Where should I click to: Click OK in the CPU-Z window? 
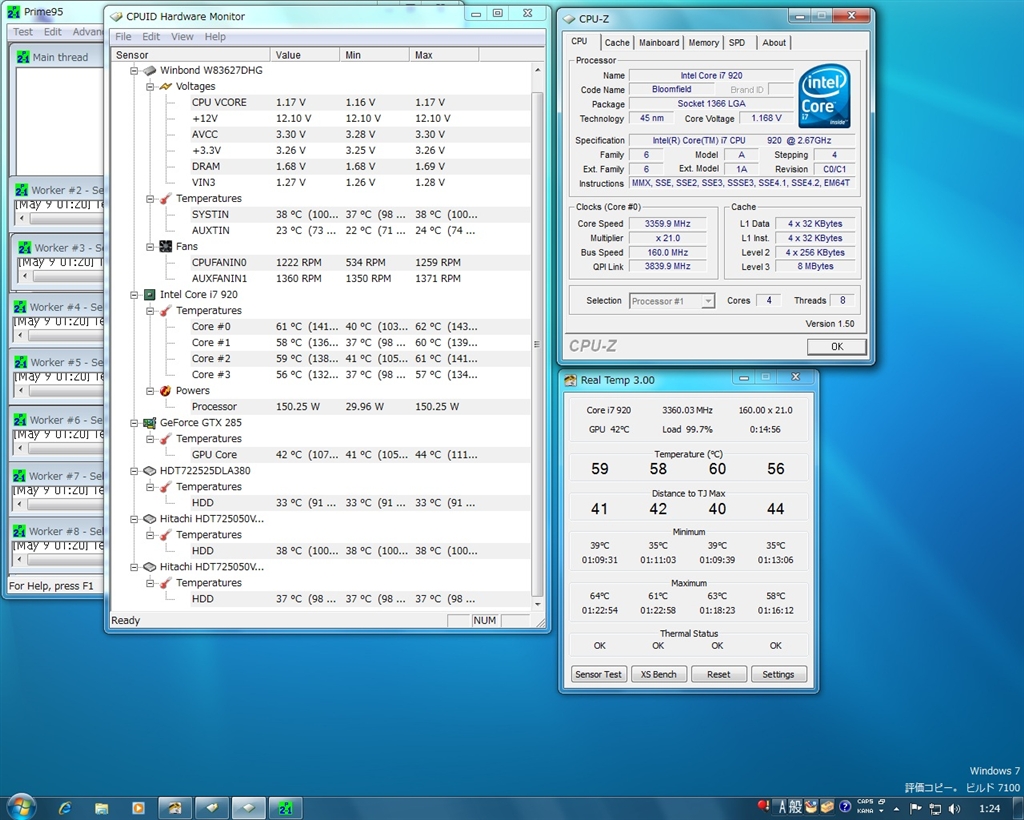pos(837,347)
